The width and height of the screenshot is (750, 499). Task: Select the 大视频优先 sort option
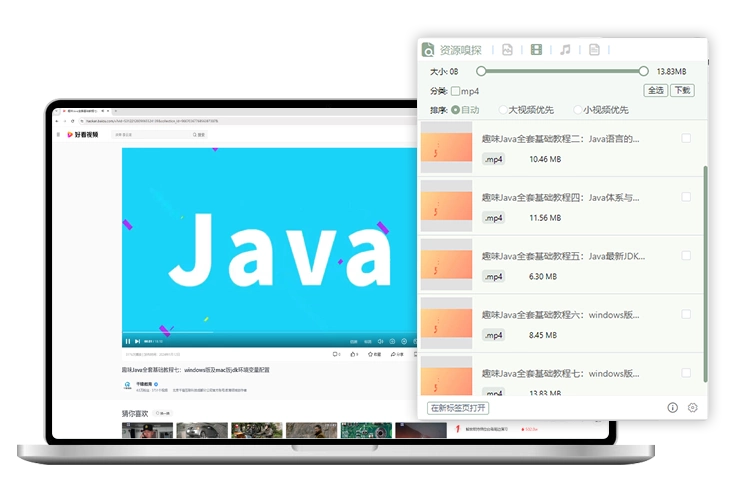point(503,110)
